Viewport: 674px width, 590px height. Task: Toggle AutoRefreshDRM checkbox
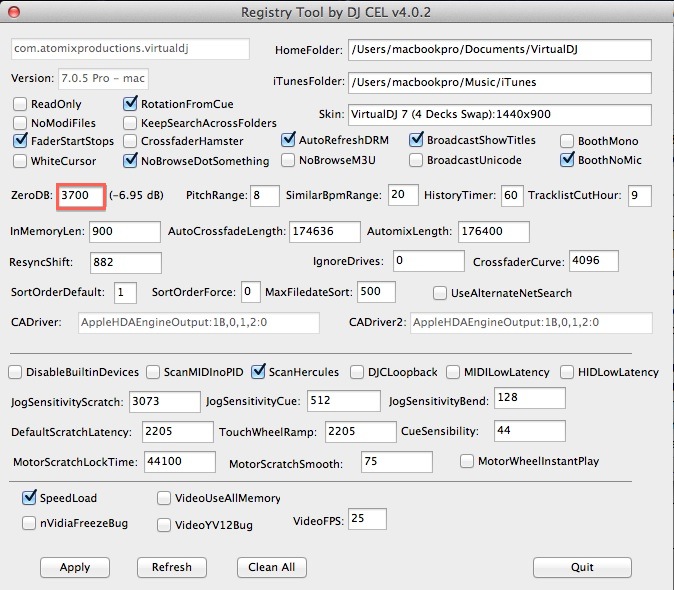click(288, 140)
